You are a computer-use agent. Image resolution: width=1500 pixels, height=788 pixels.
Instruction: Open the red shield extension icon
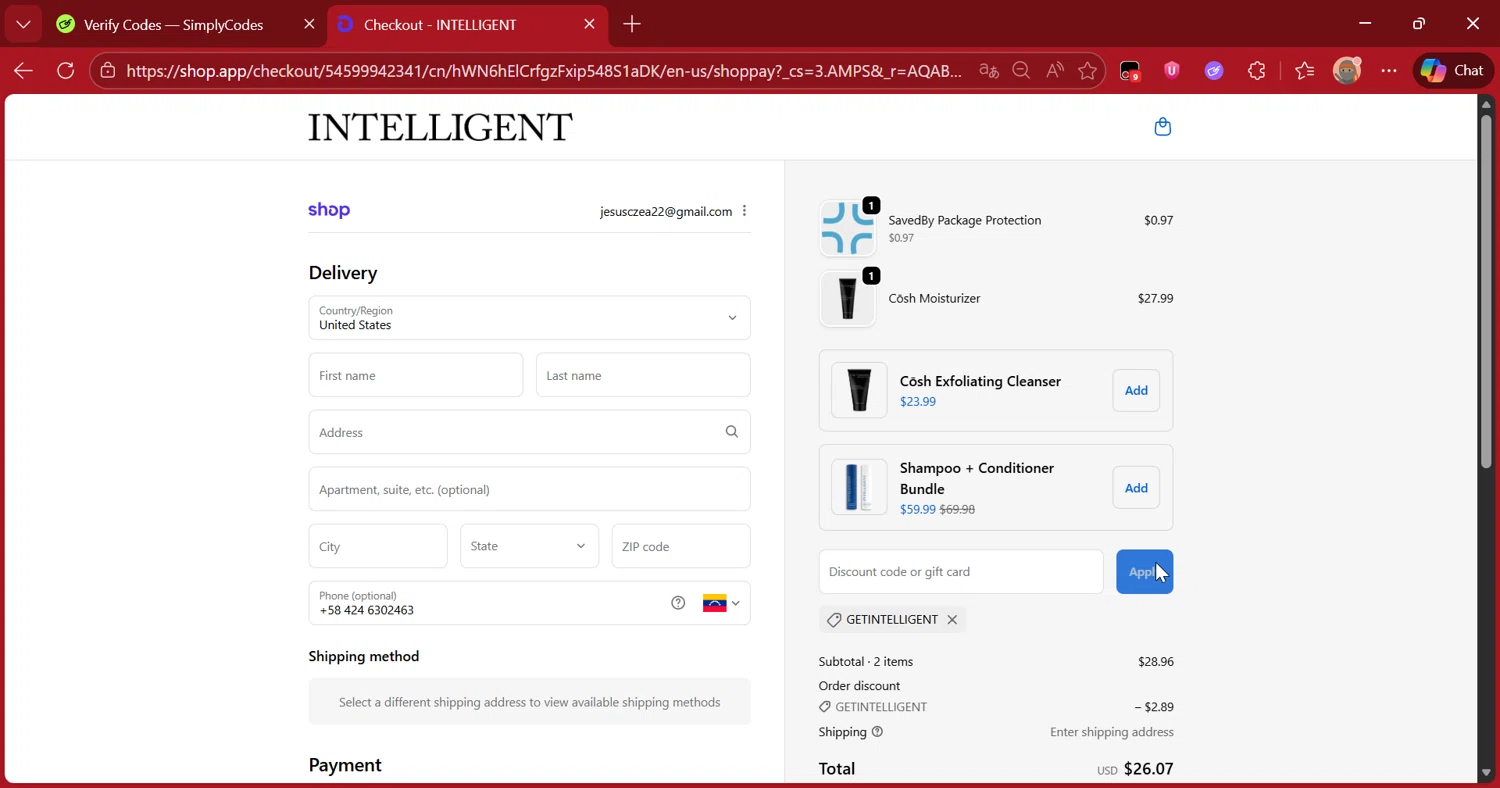click(x=1171, y=71)
